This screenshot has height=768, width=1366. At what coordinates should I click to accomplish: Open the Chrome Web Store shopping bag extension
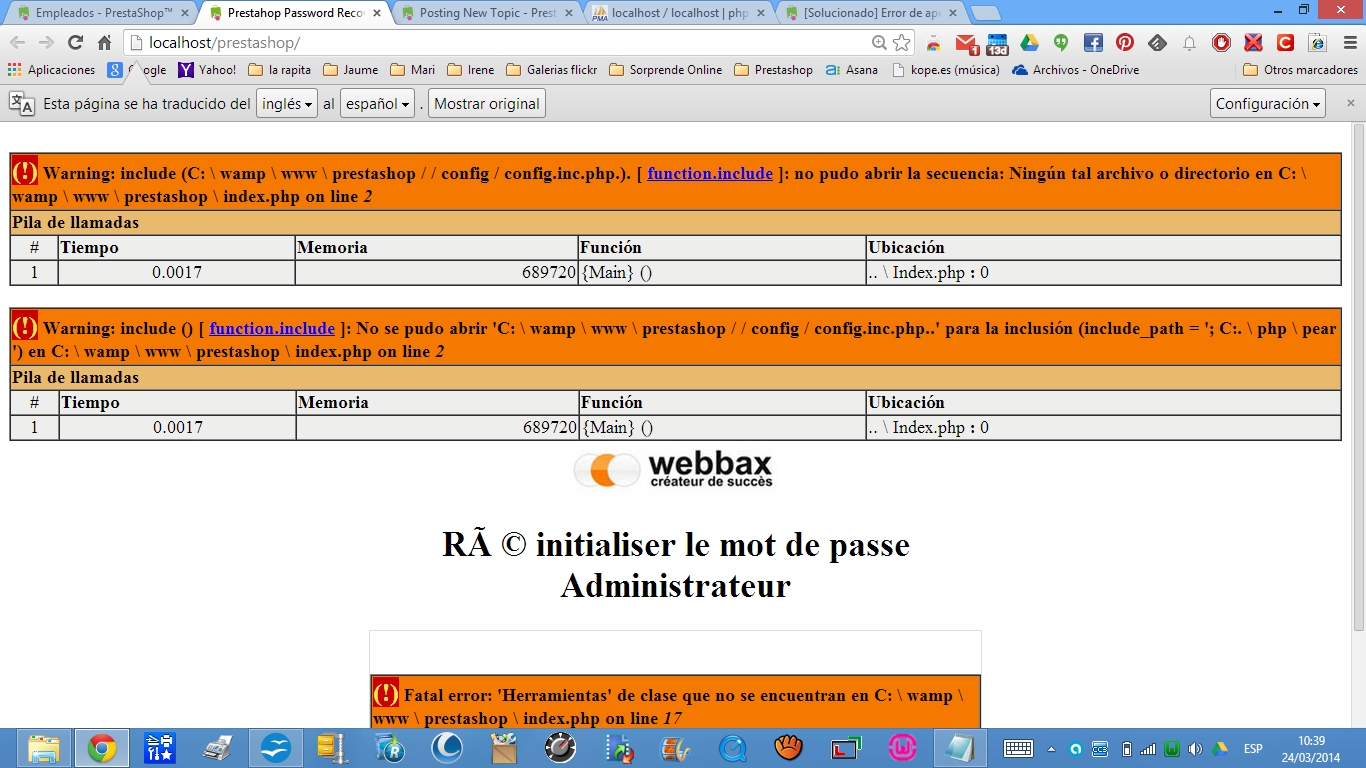[x=933, y=43]
